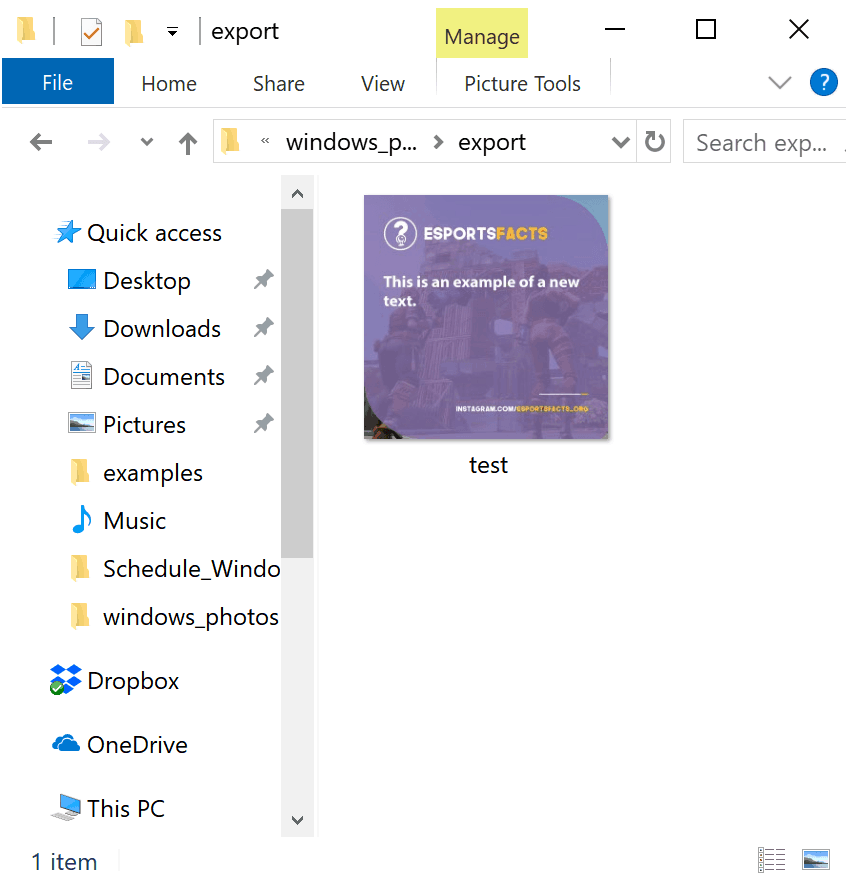Open the Customize Quick Access Toolbar dropdown

(172, 32)
